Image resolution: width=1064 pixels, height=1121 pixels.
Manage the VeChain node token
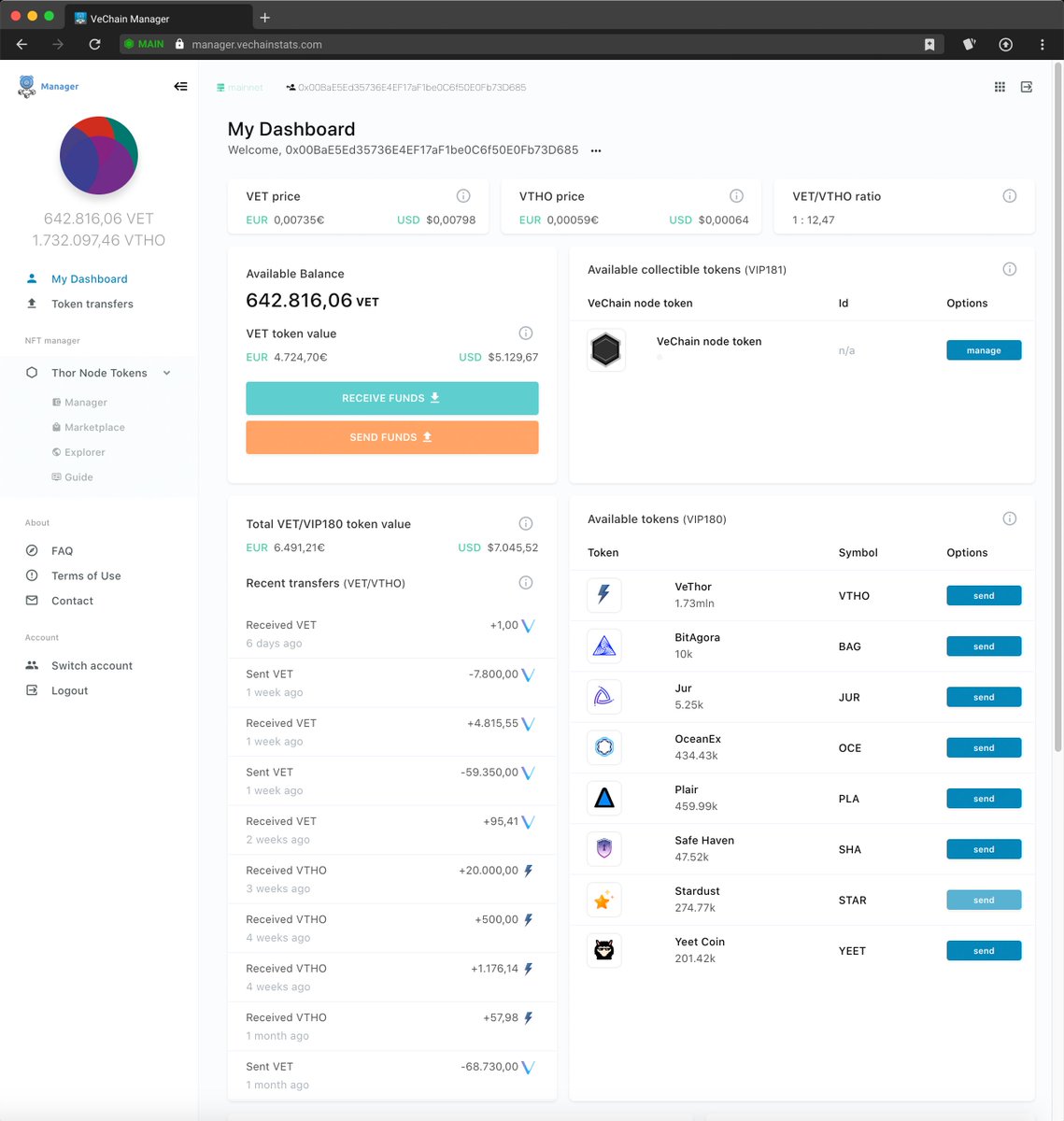click(x=984, y=350)
